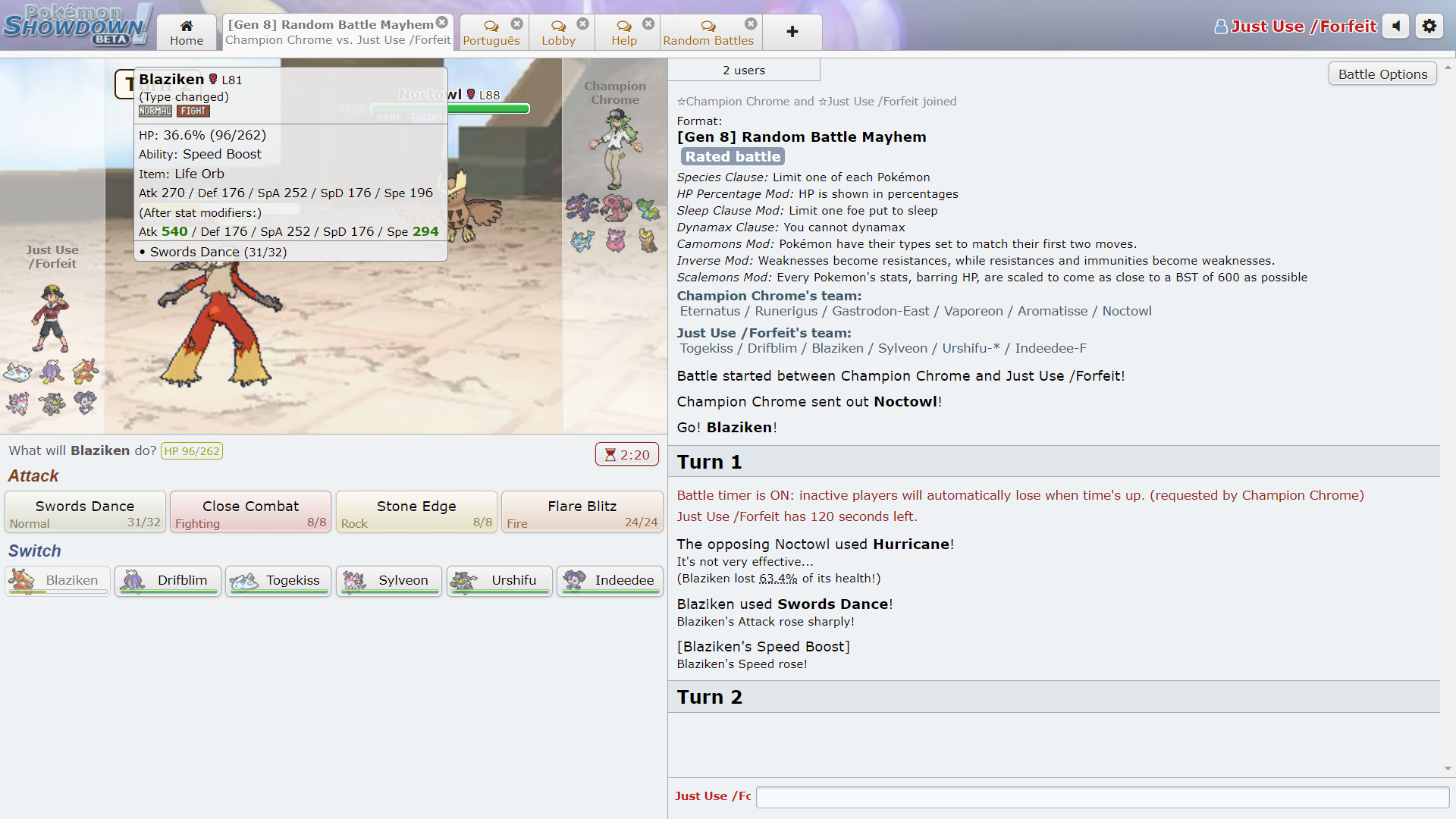1456x819 pixels.
Task: Open the Lobby chat tab
Action: 558,33
